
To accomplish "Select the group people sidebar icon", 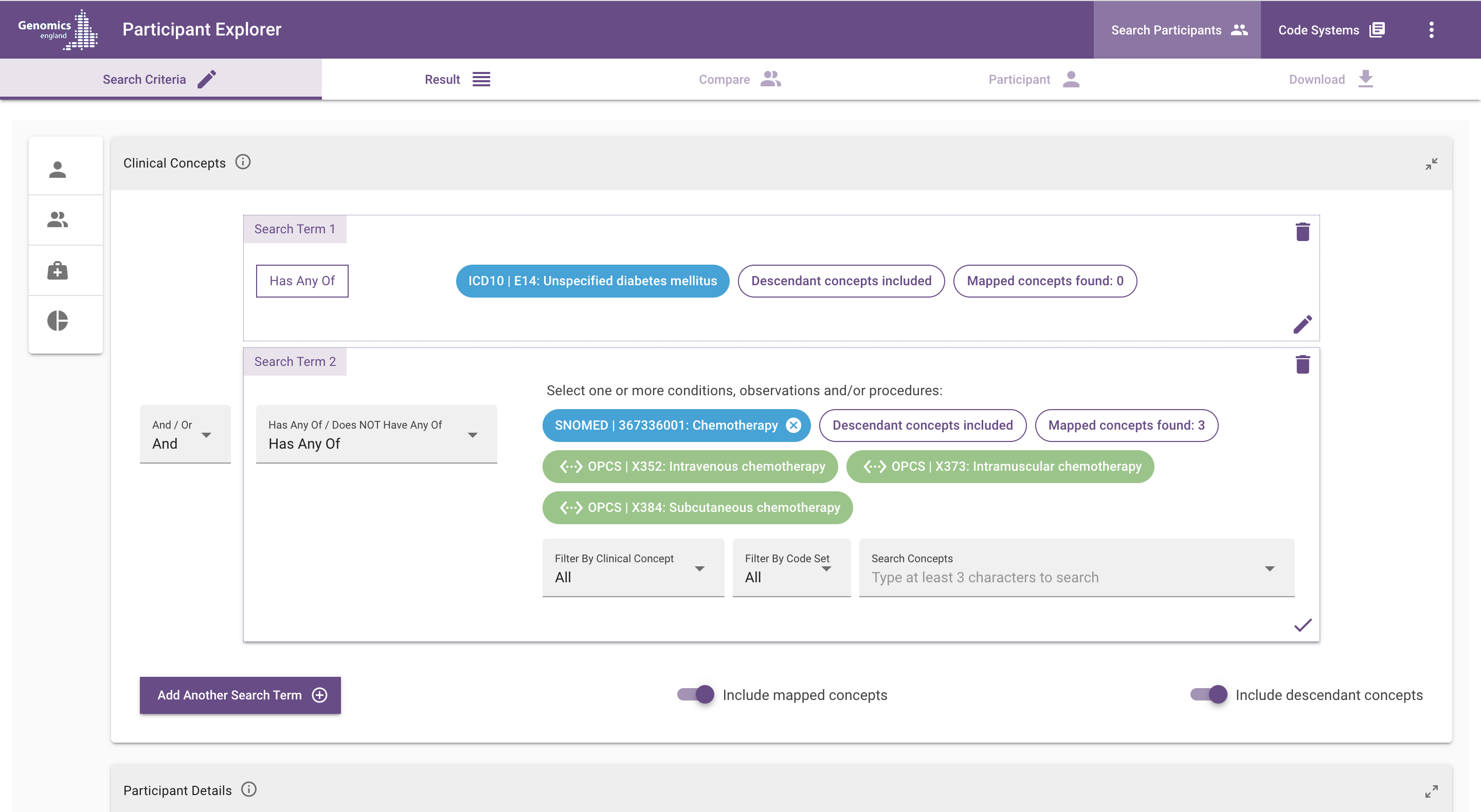I will (58, 219).
